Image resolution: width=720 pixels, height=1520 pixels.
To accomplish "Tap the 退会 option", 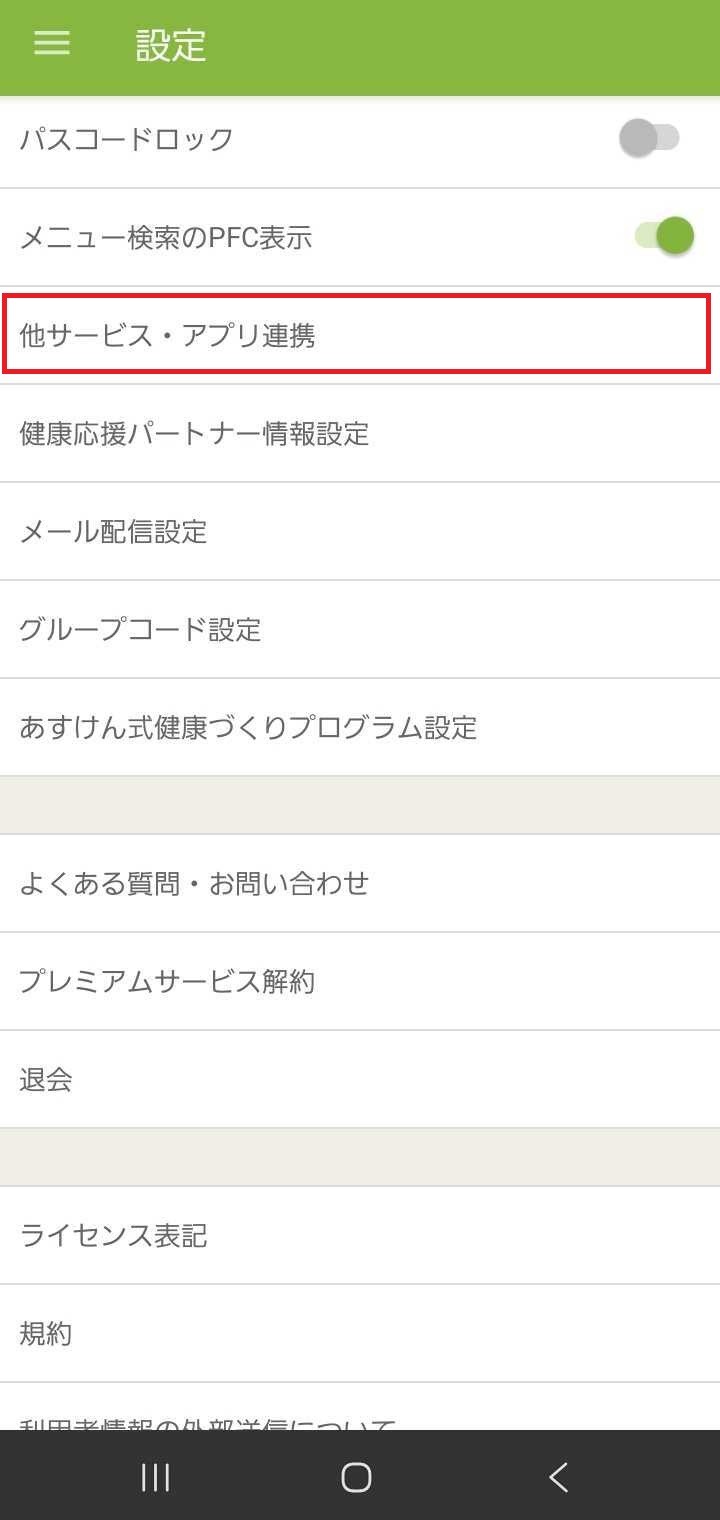I will tap(360, 1079).
